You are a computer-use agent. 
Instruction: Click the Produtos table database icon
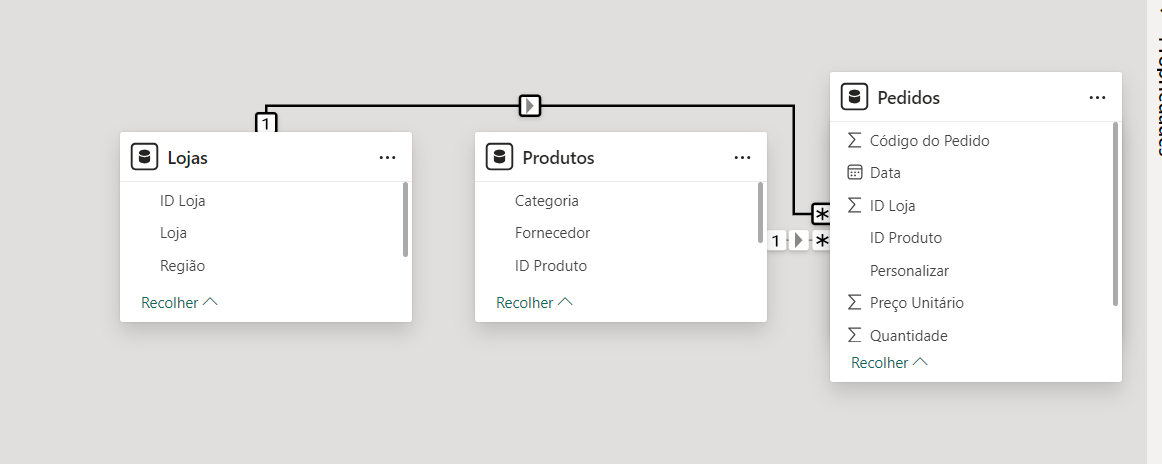[x=499, y=157]
